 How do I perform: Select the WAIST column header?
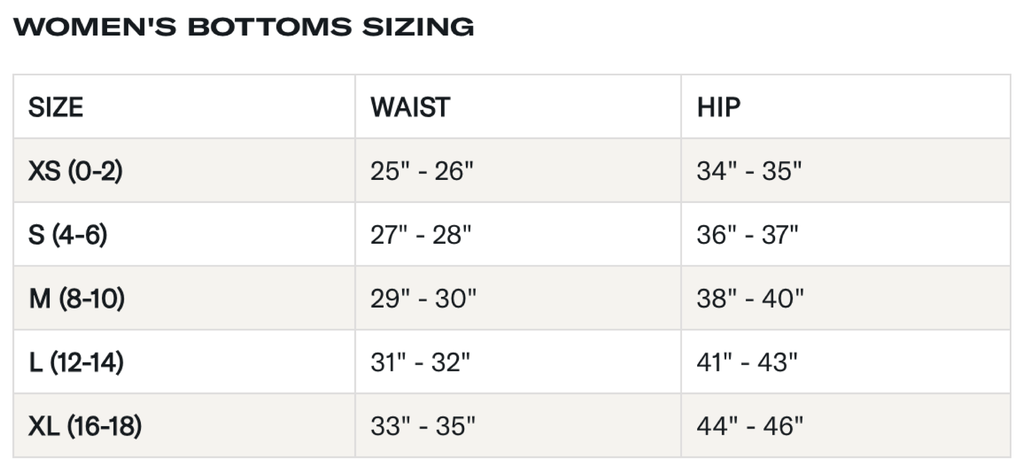(410, 107)
